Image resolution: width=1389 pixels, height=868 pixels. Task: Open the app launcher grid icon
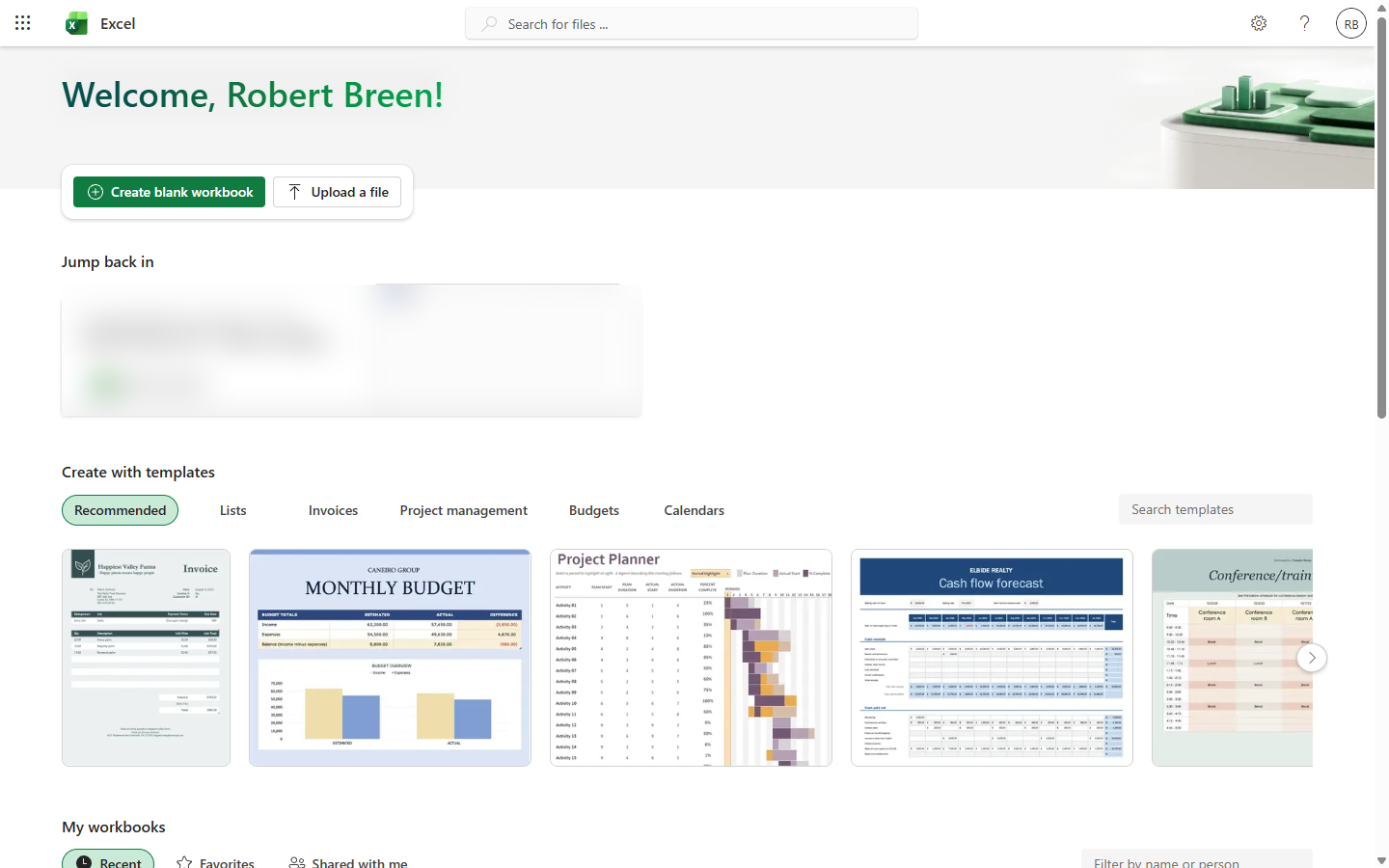(23, 23)
